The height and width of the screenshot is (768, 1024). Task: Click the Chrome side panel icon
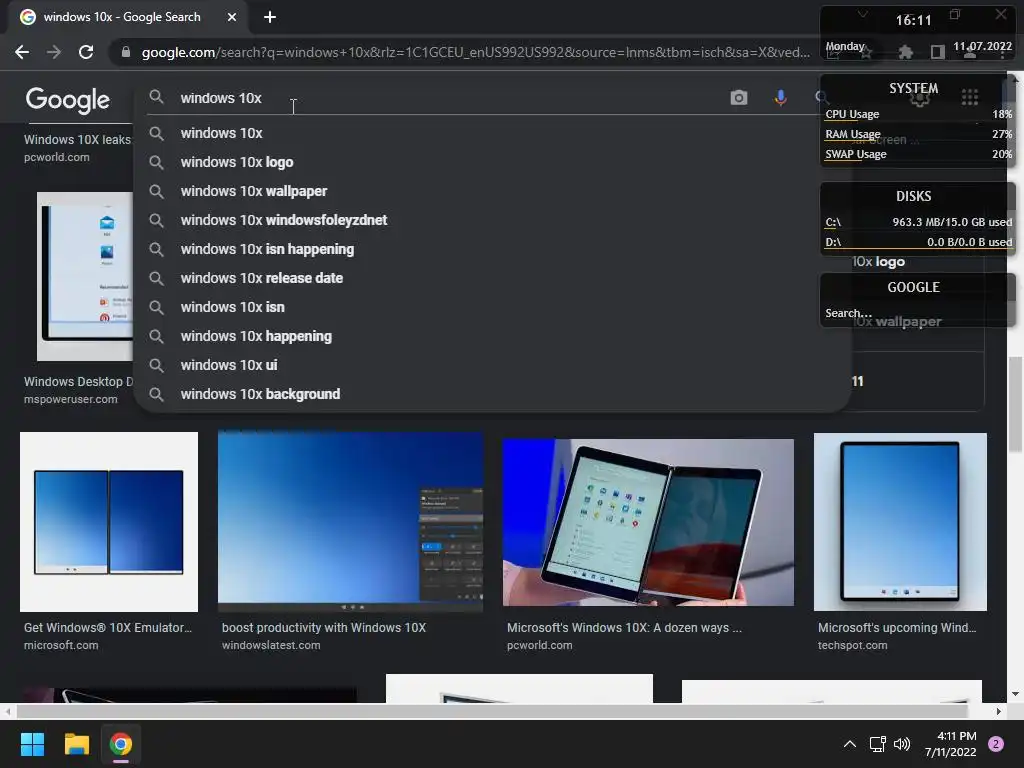[938, 52]
